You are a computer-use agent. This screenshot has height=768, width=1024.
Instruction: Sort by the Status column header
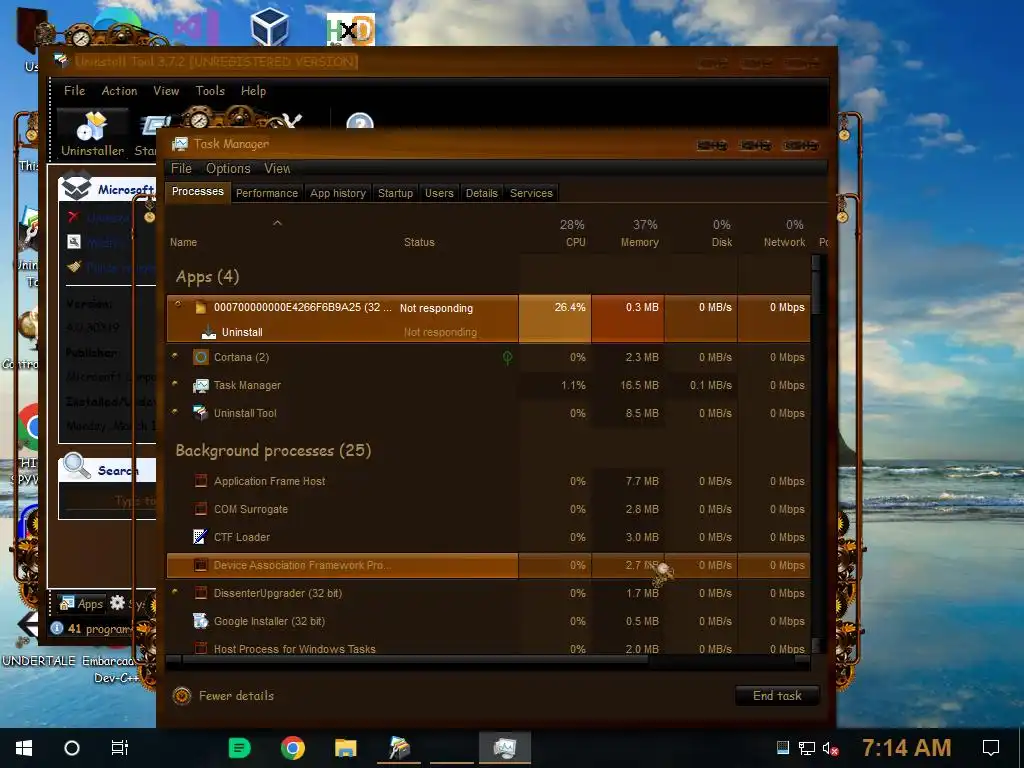point(419,242)
